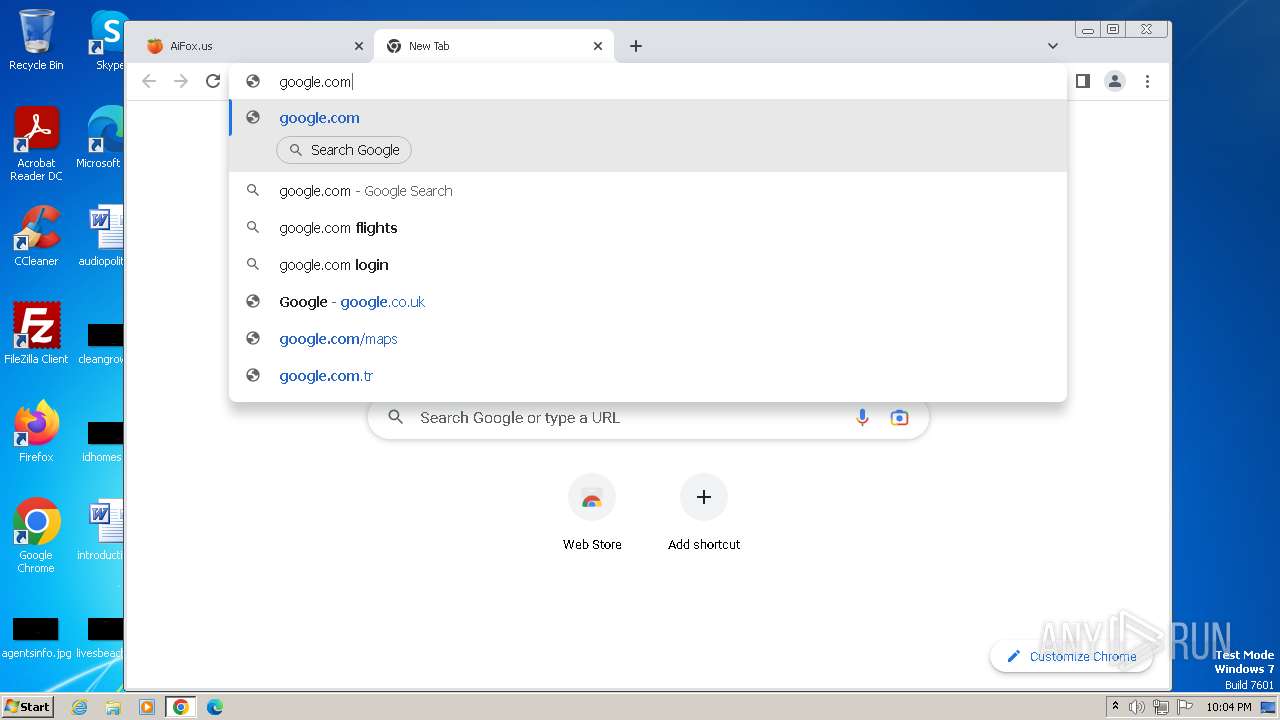Select the FileZilla Client desktop icon
The width and height of the screenshot is (1280, 720).
[x=36, y=333]
